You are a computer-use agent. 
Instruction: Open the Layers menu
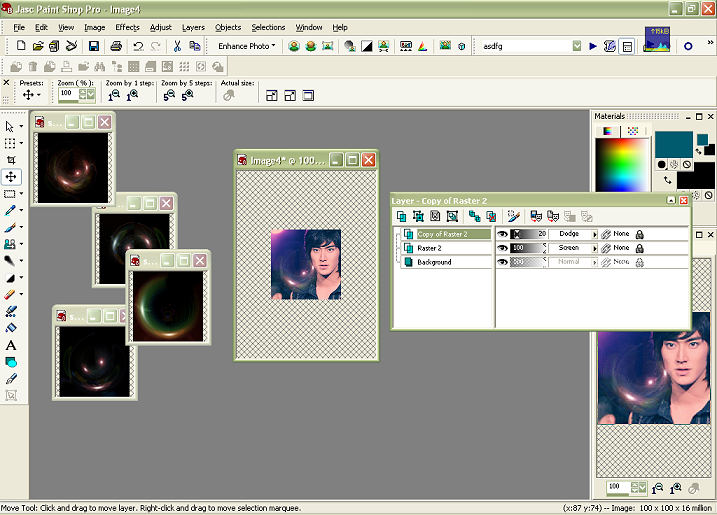[193, 27]
